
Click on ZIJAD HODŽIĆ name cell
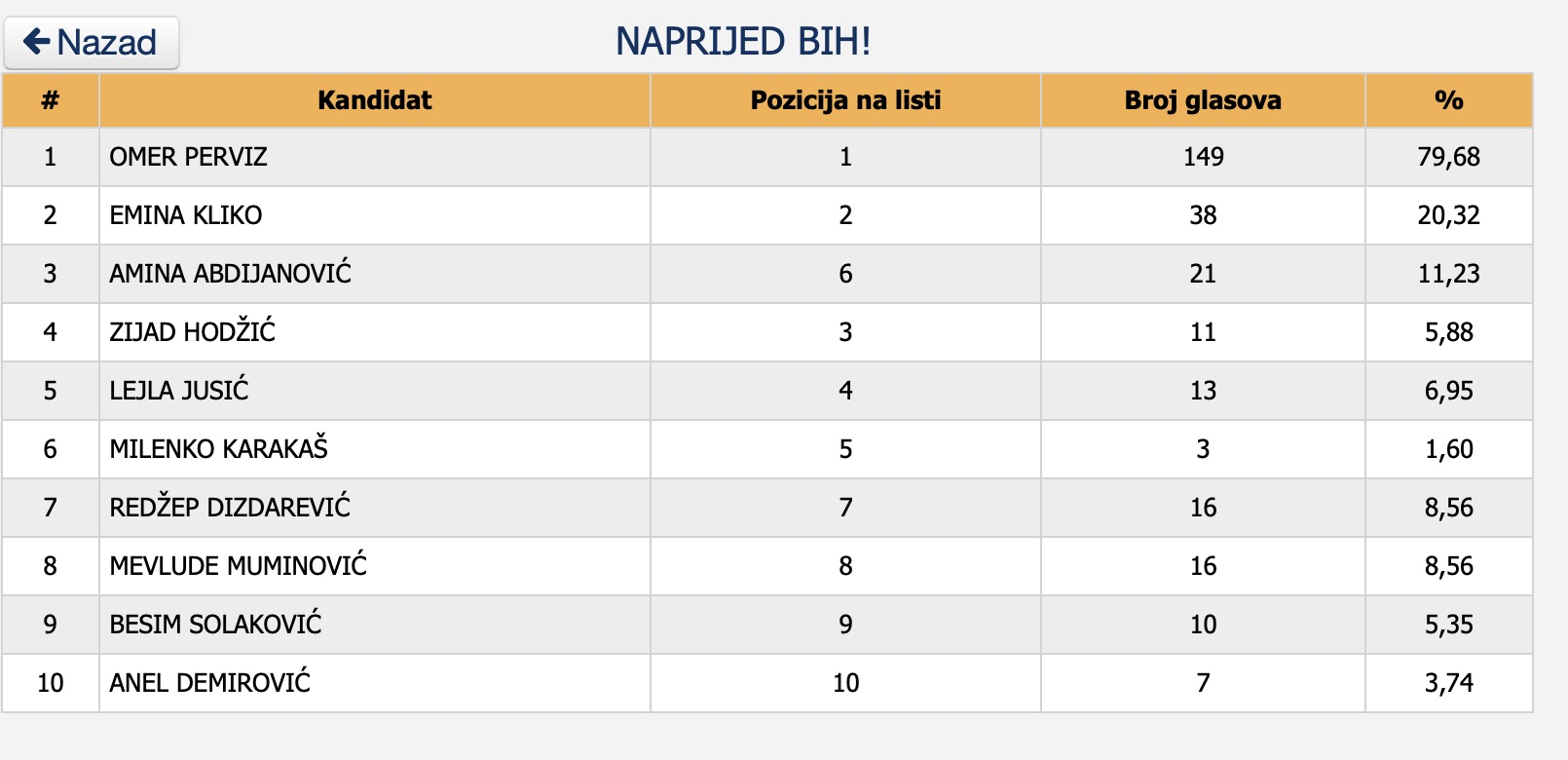375,332
